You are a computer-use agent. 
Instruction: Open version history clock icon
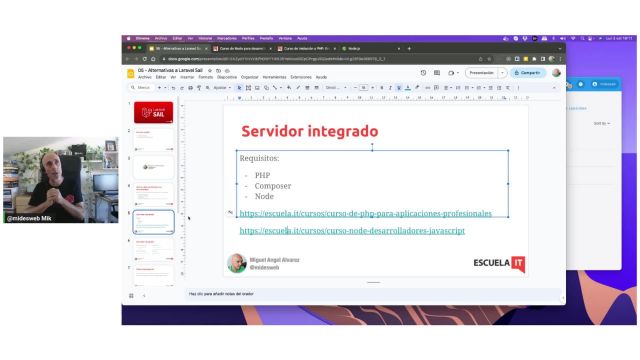tap(423, 73)
